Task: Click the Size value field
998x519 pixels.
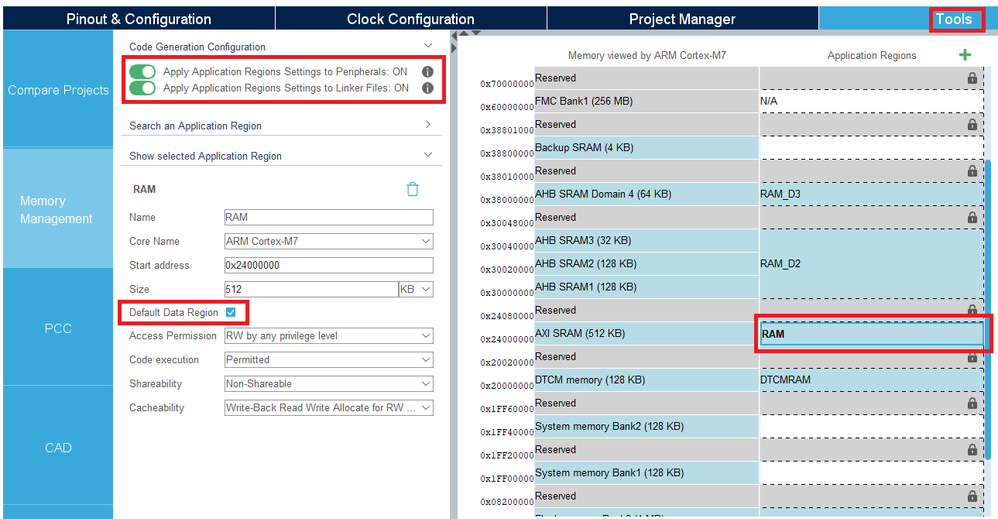Action: [x=311, y=289]
